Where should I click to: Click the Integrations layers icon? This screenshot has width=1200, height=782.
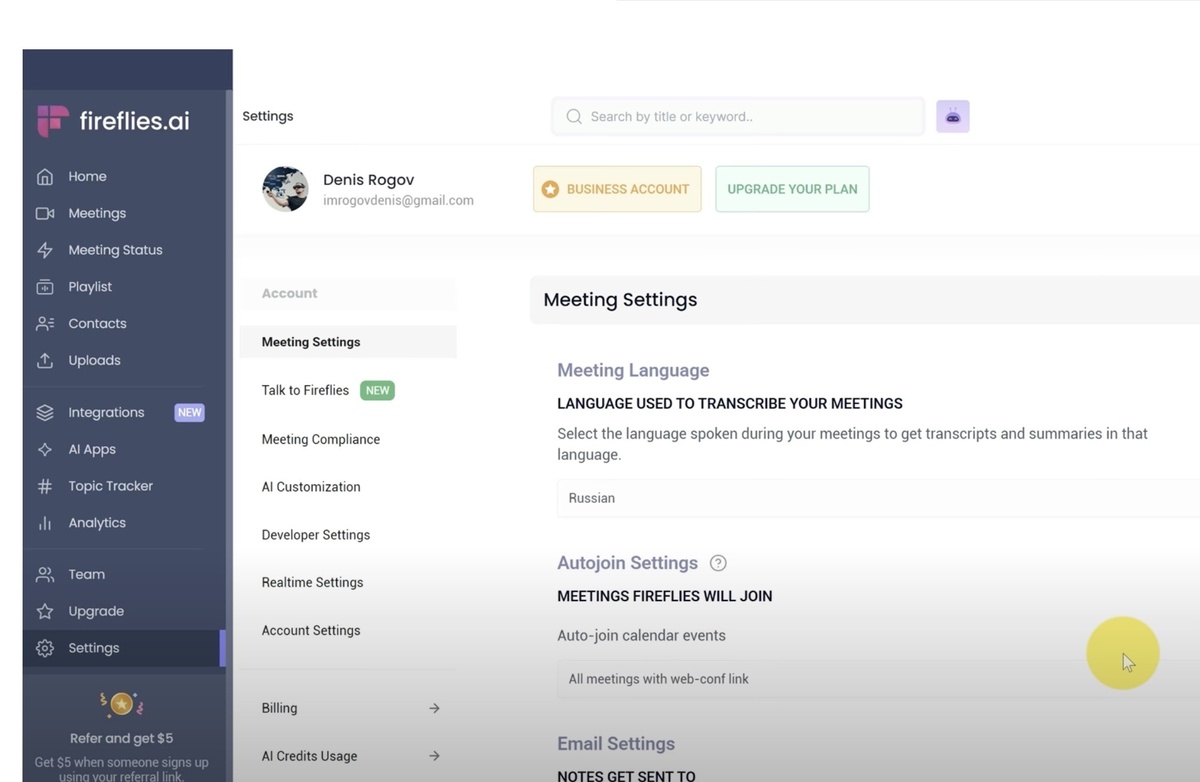click(45, 412)
